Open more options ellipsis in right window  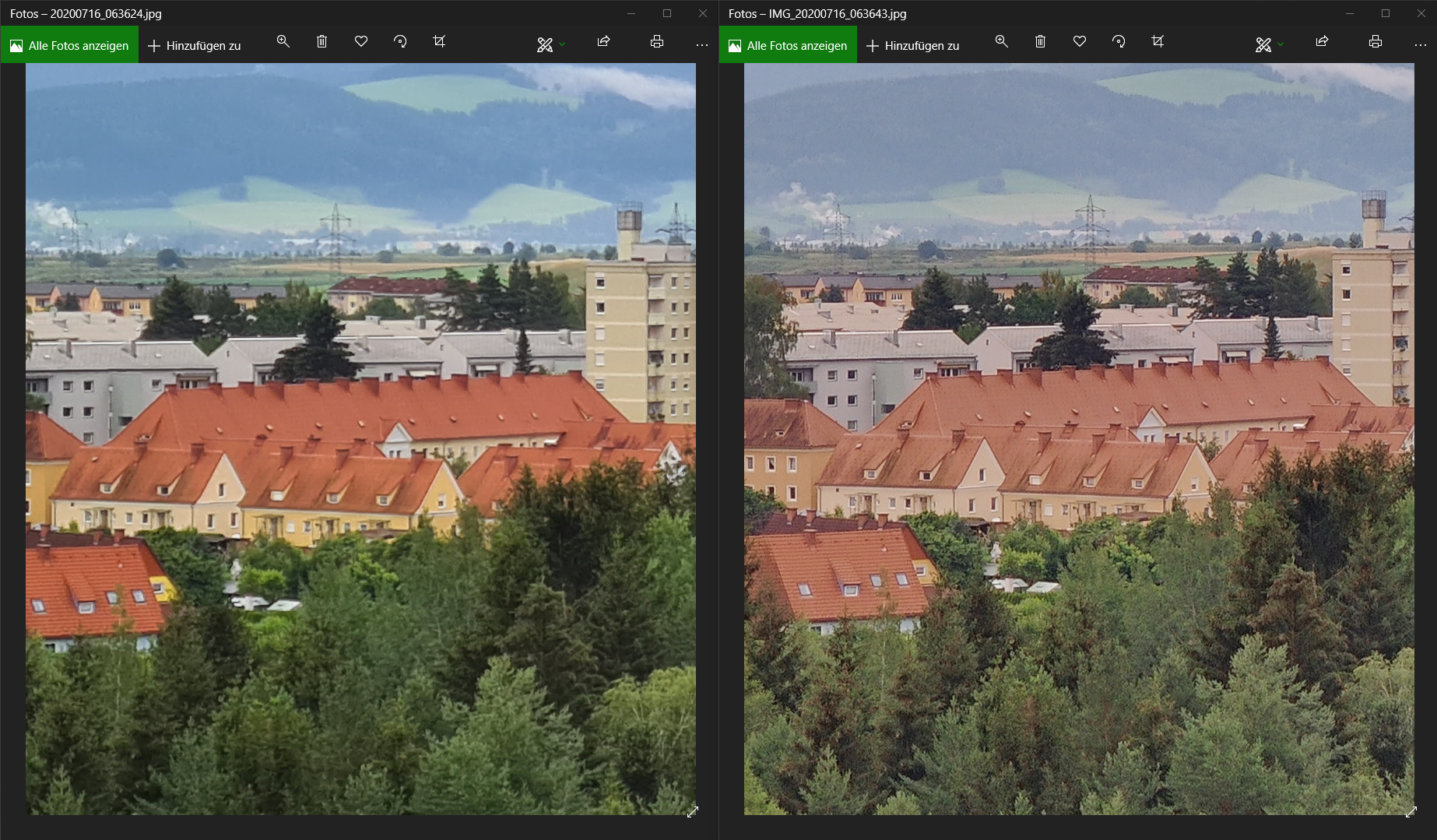pyautogui.click(x=1421, y=45)
